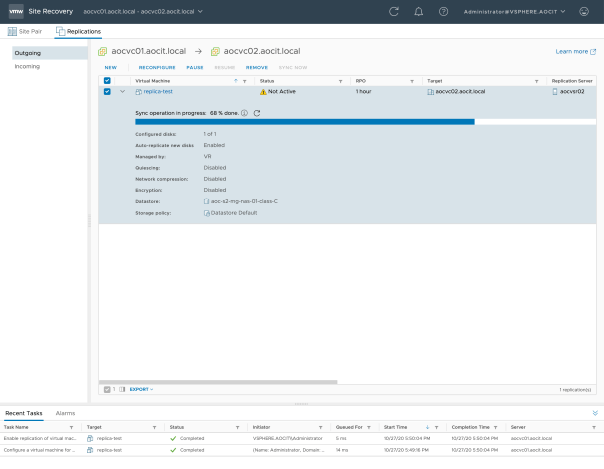Image resolution: width=604 pixels, height=469 pixels.
Task: Open the help question mark menu
Action: point(443,12)
